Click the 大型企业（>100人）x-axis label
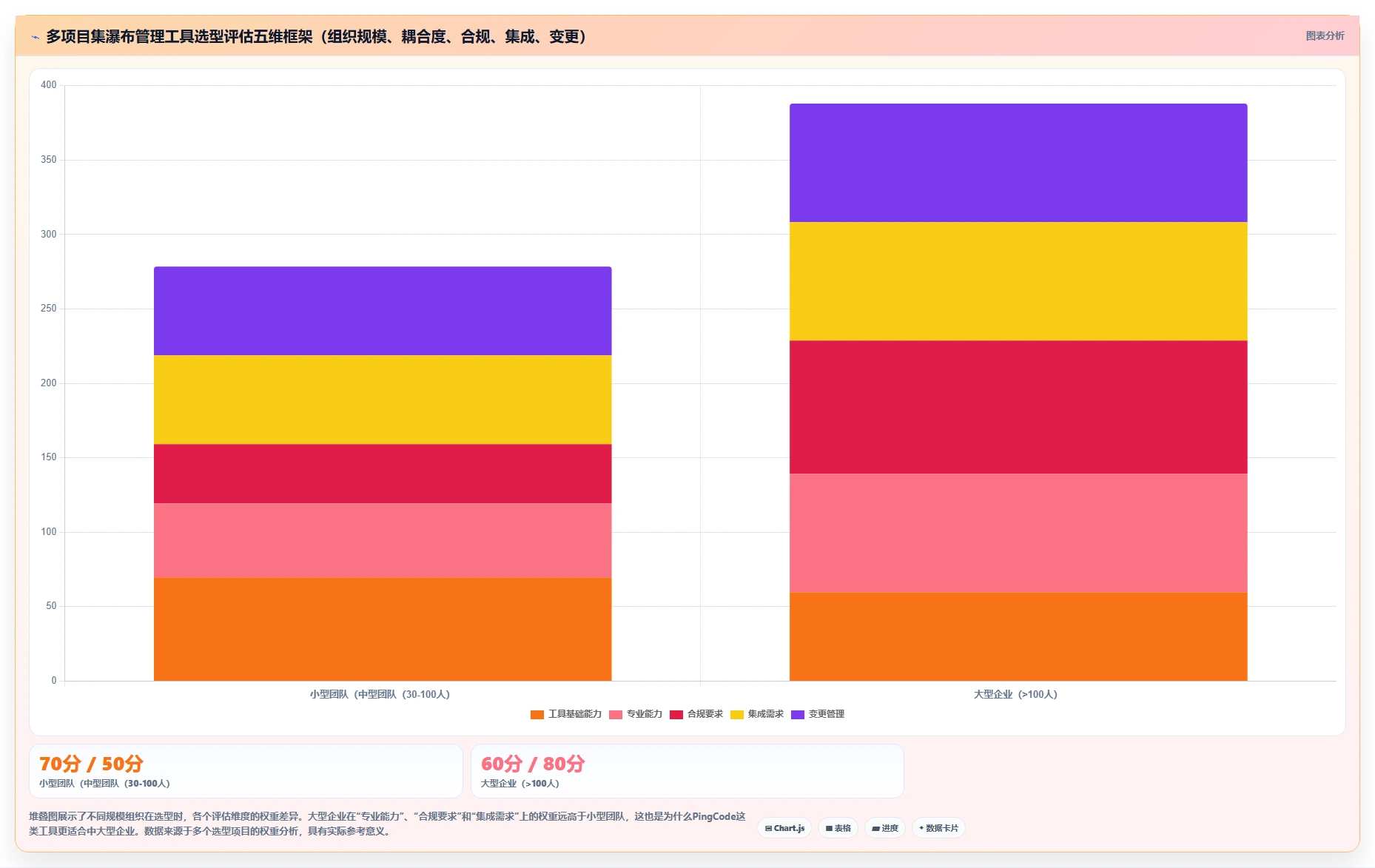The height and width of the screenshot is (868, 1375). [x=1015, y=694]
